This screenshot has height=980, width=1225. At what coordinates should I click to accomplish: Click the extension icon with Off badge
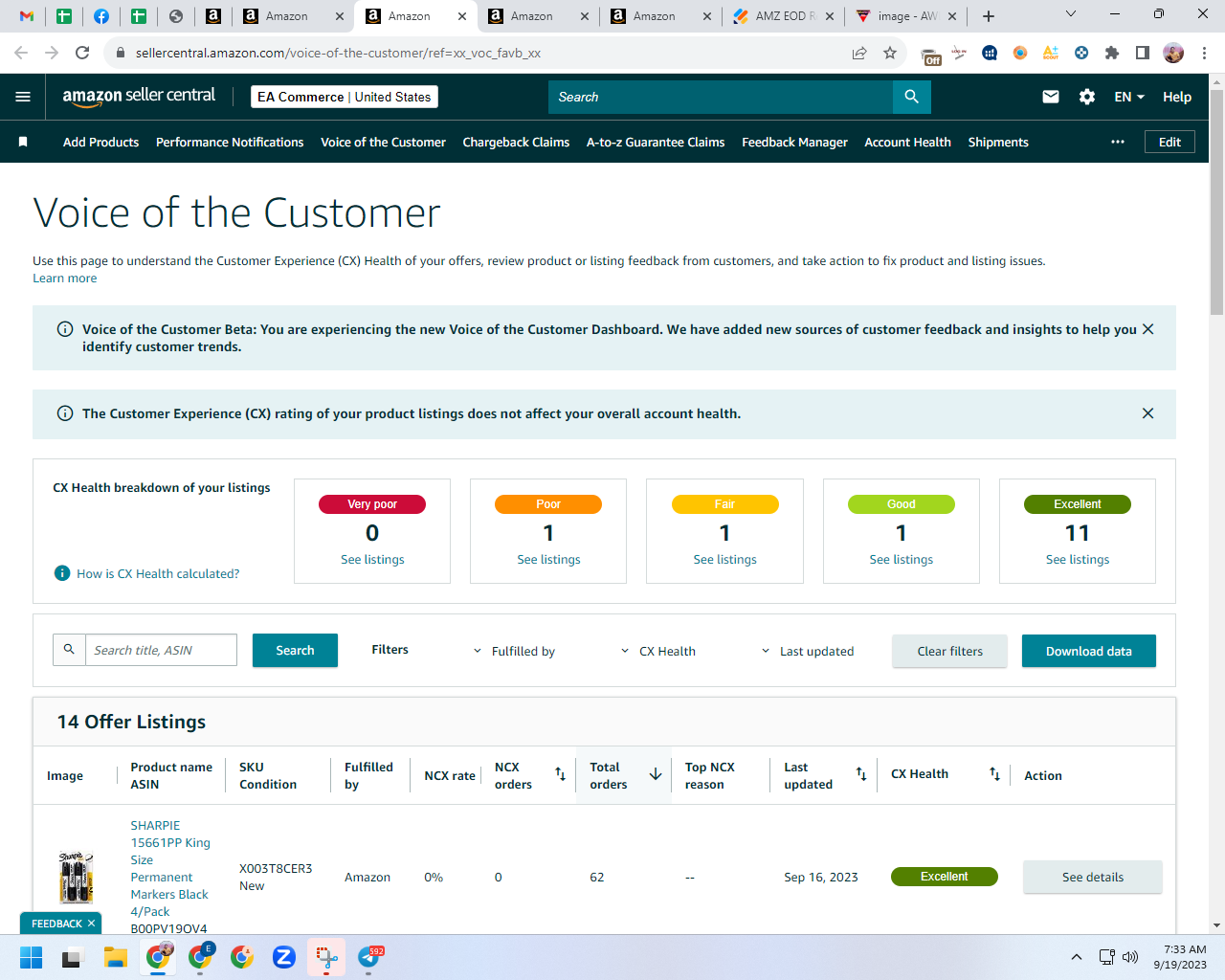(x=930, y=55)
